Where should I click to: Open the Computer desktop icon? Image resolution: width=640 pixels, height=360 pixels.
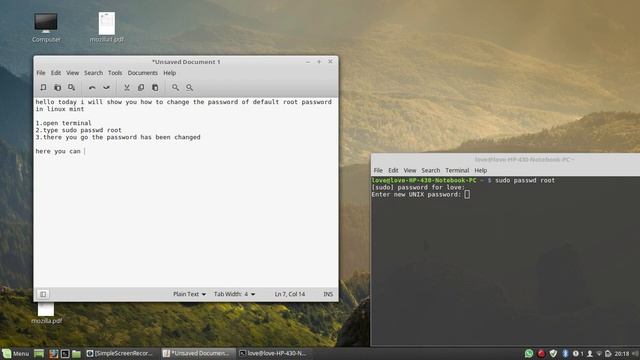click(46, 27)
